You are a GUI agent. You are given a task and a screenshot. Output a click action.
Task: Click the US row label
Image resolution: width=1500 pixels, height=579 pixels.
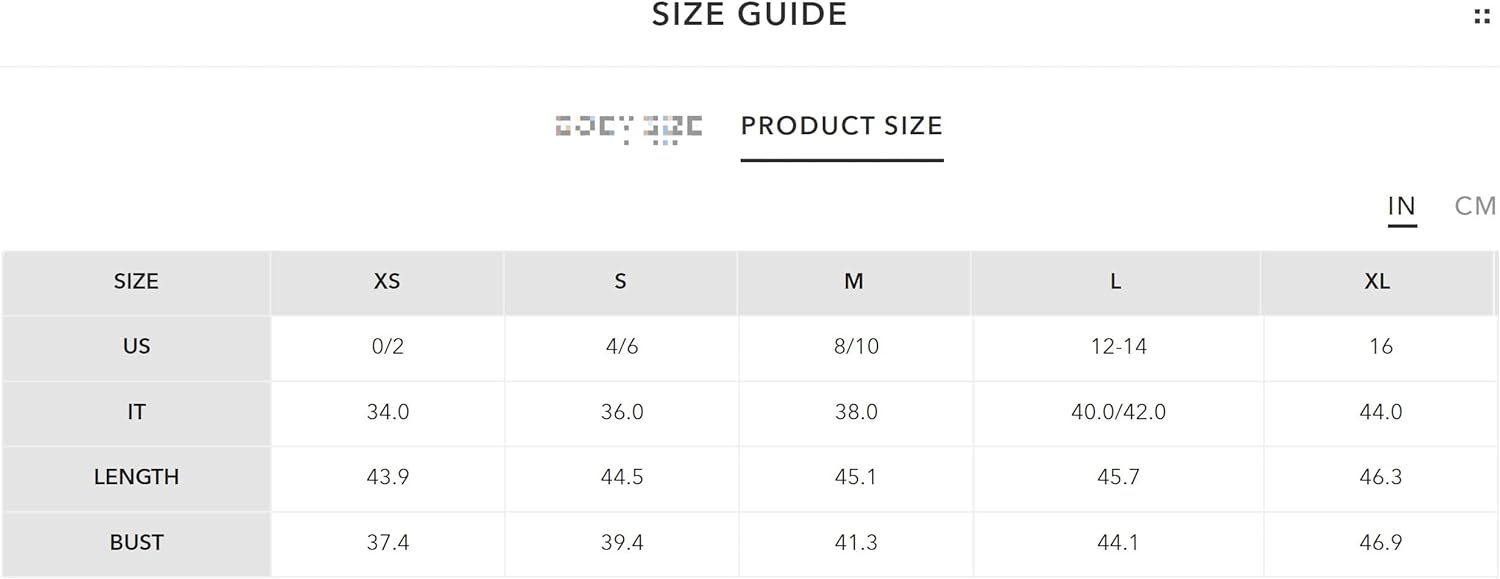(136, 347)
